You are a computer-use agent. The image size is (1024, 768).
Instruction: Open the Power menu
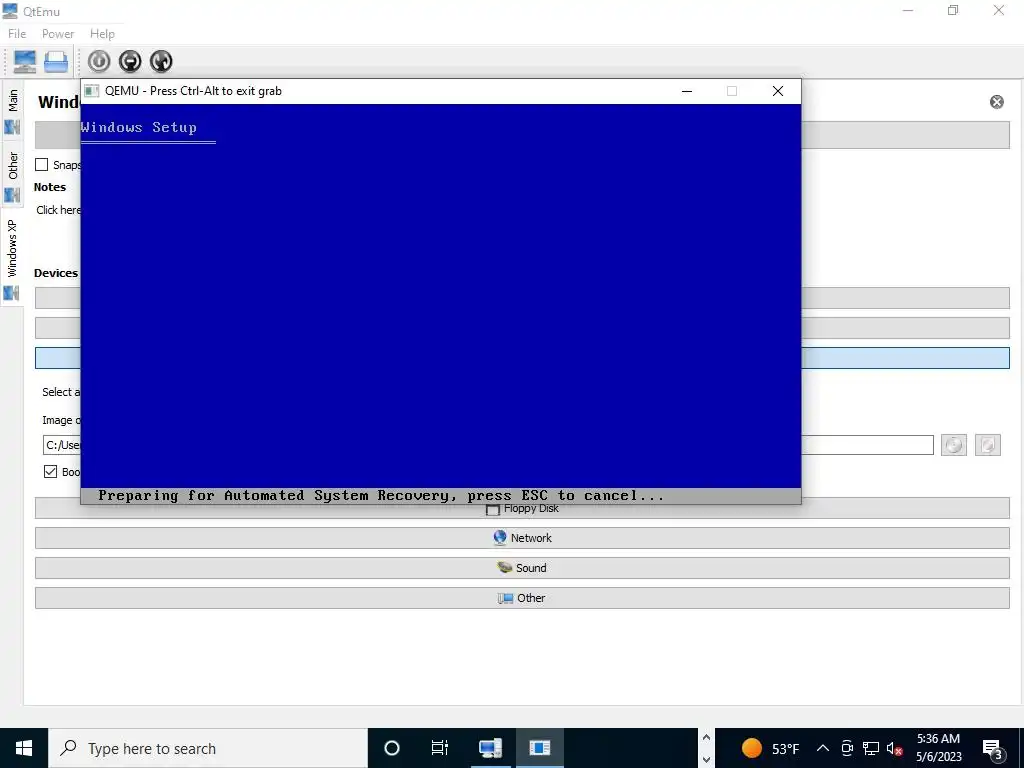tap(58, 33)
